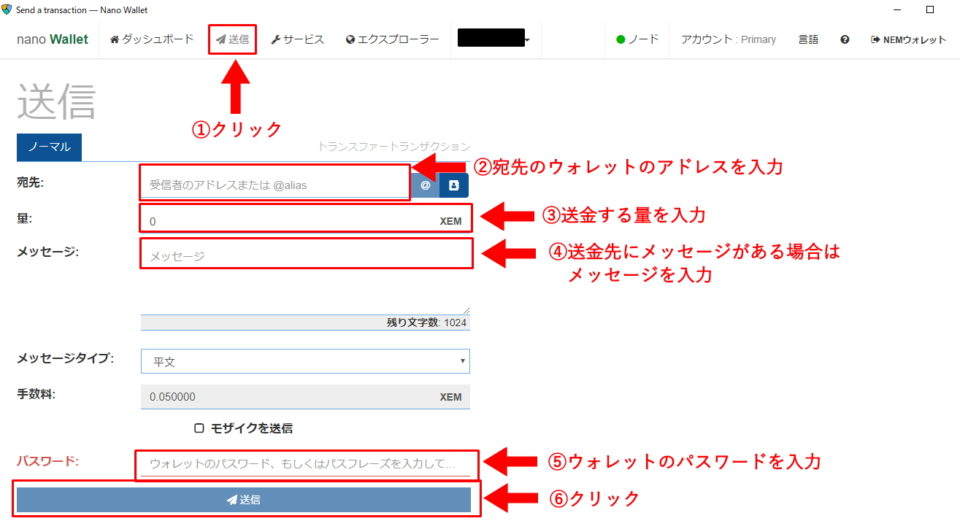Image resolution: width=960 pixels, height=521 pixels.
Task: Open the 言語 (language) menu
Action: [808, 39]
